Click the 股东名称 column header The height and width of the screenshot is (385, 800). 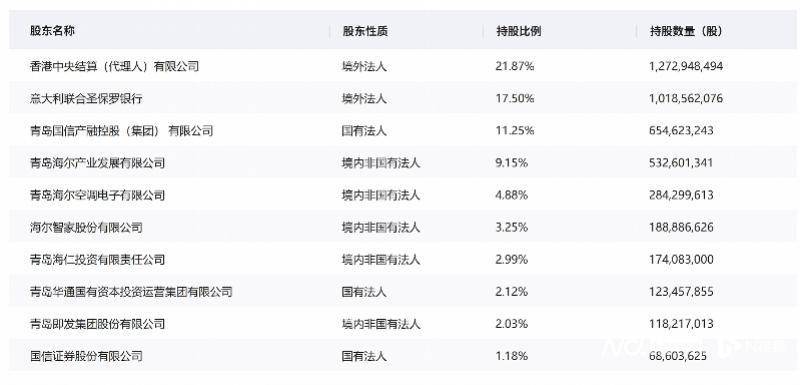(x=52, y=31)
